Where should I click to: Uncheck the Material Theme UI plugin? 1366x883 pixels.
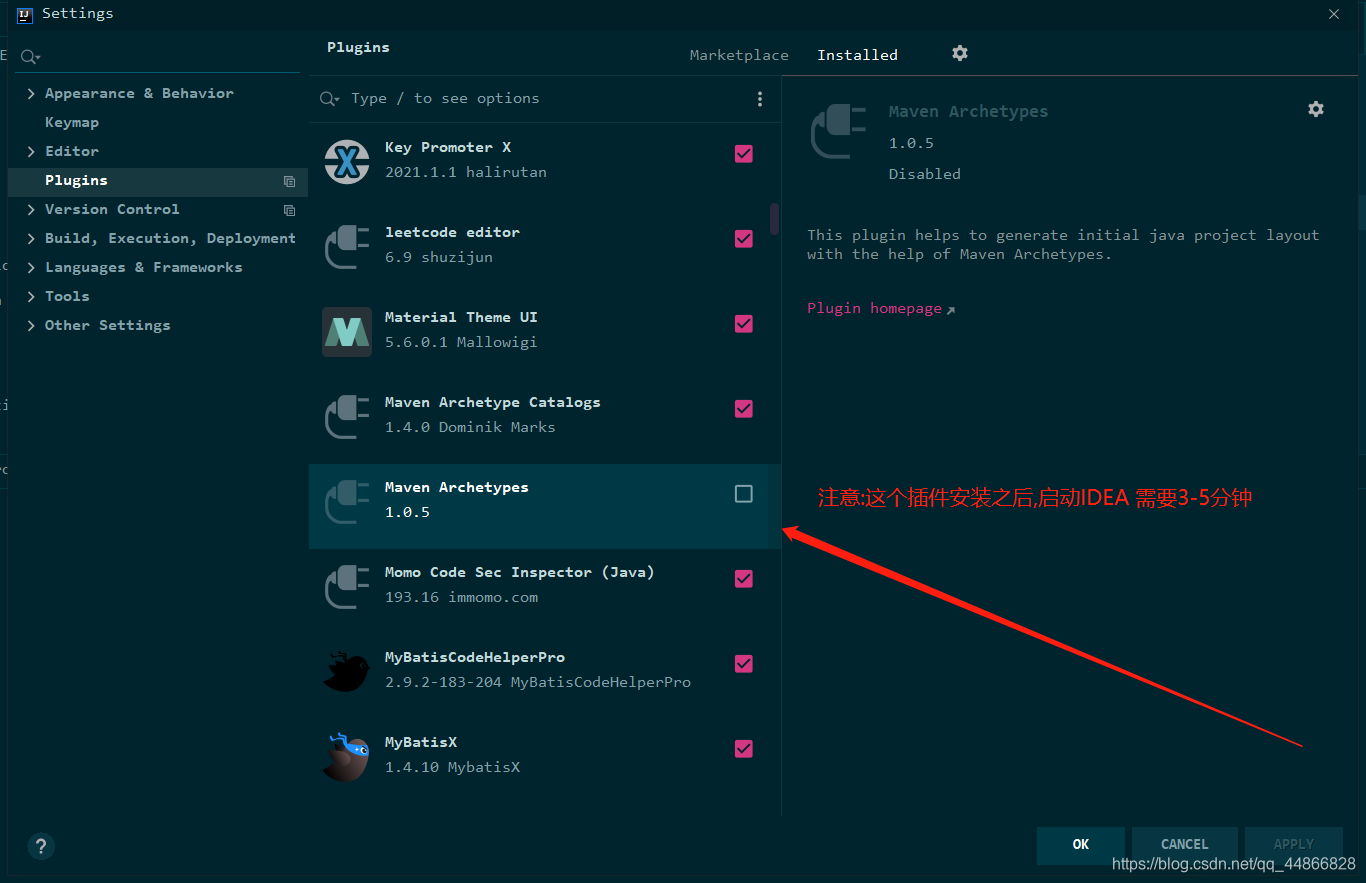744,324
